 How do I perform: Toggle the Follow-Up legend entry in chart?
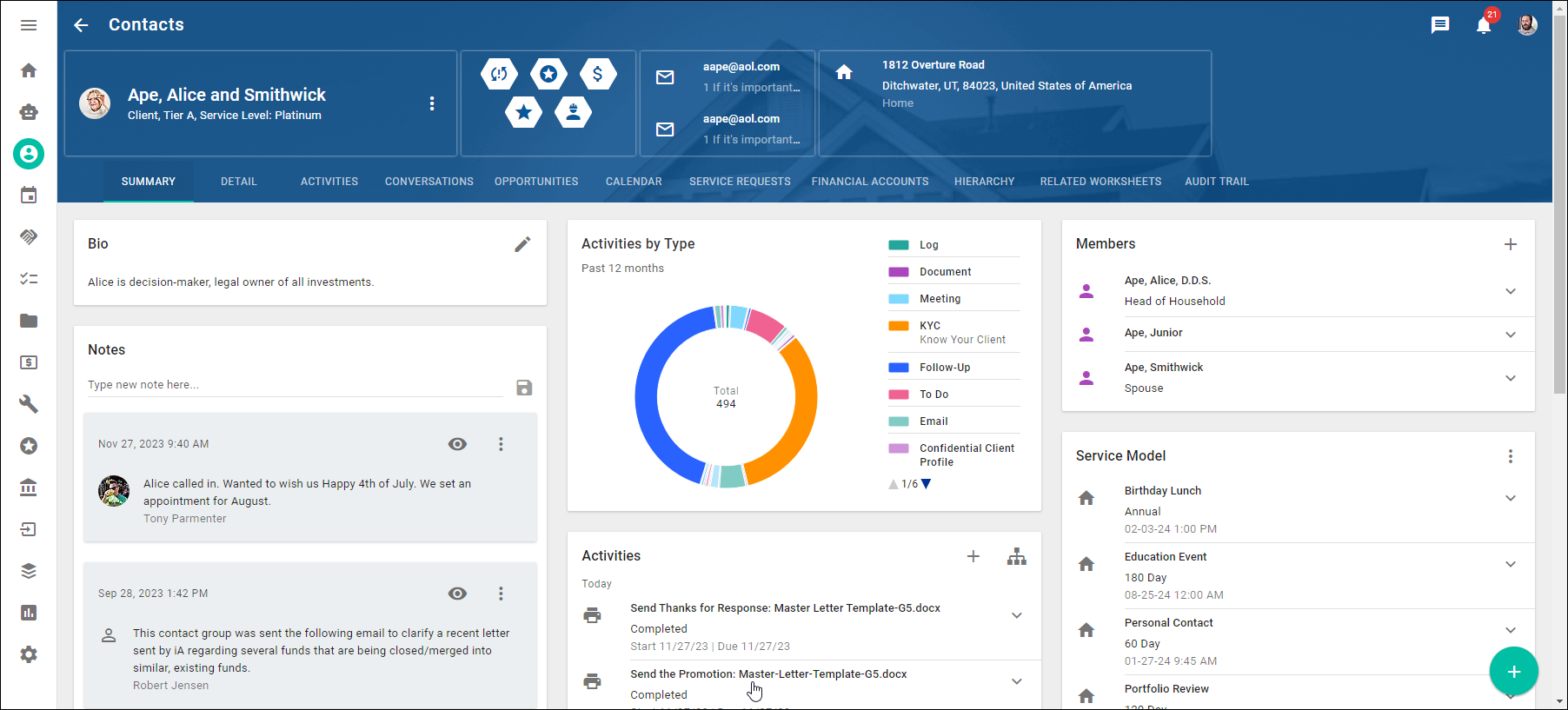point(944,368)
